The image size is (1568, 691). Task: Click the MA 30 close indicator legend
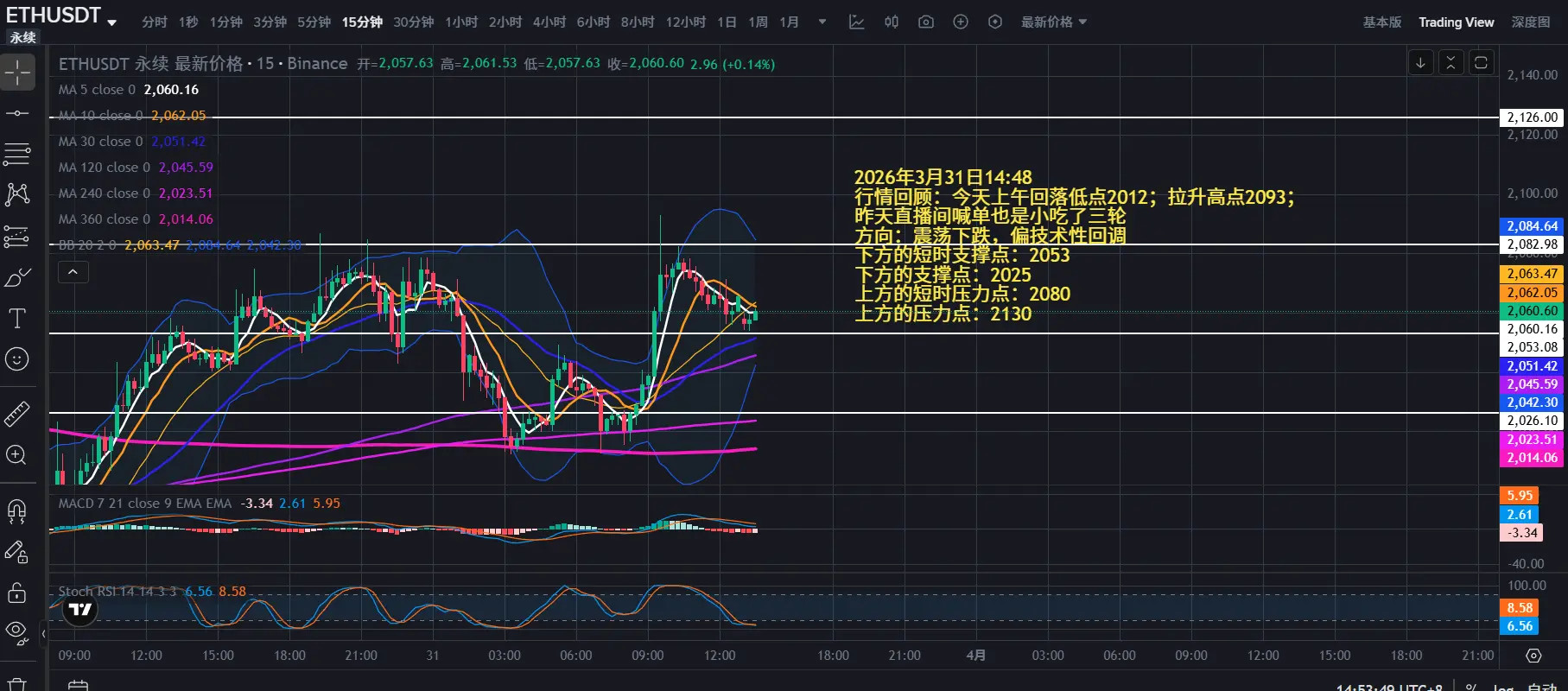click(x=132, y=142)
